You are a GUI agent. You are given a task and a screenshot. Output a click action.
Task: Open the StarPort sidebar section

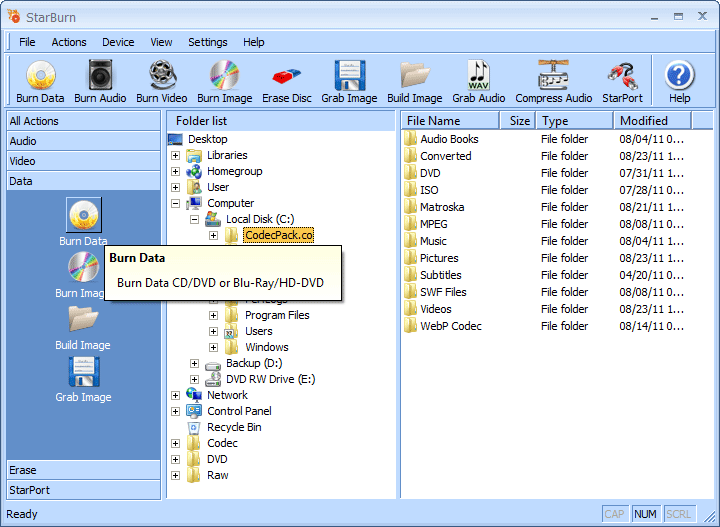click(x=84, y=490)
